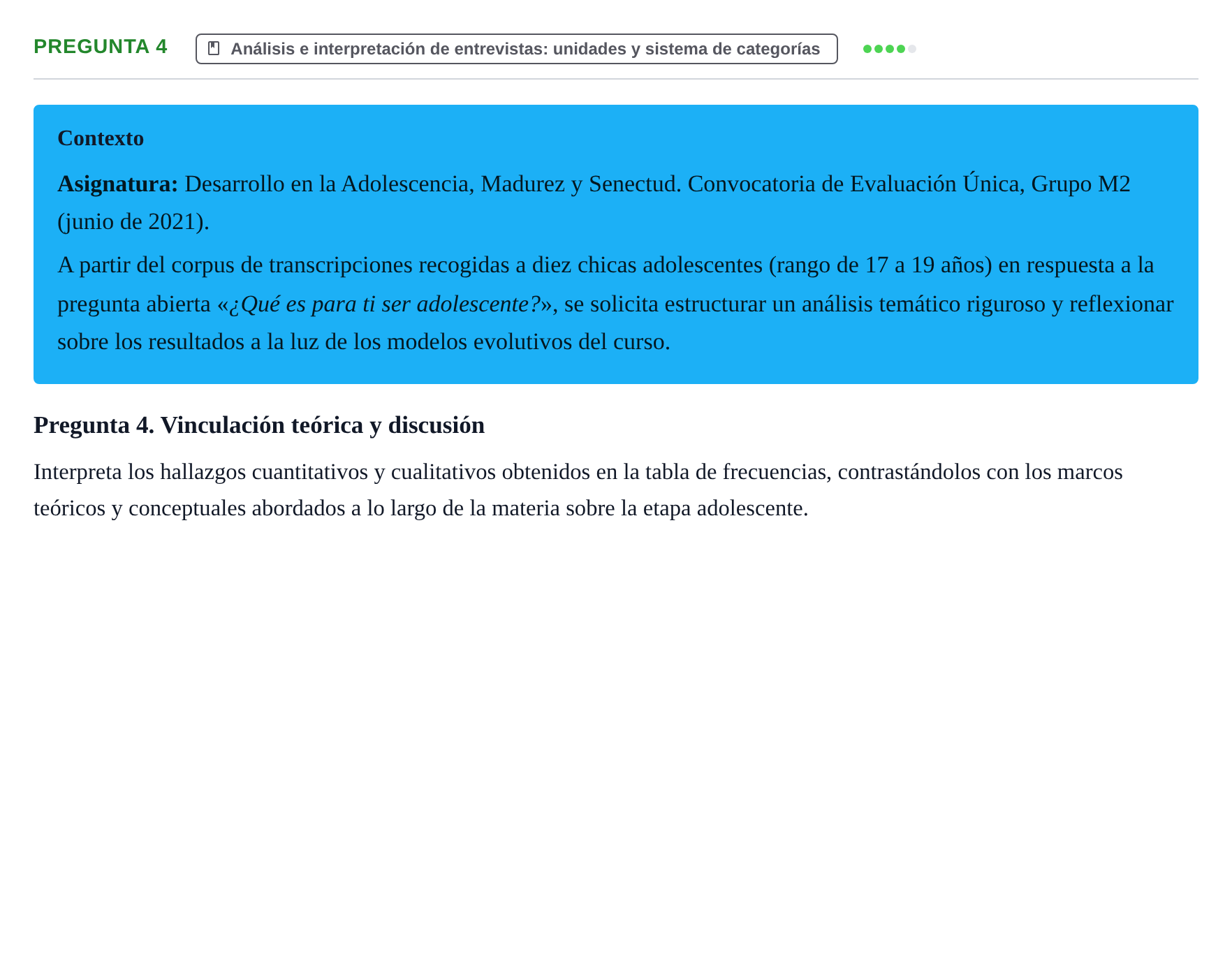
Task: Select the topic tag about Análisis e interpretación de entrevistas
Action: (516, 49)
